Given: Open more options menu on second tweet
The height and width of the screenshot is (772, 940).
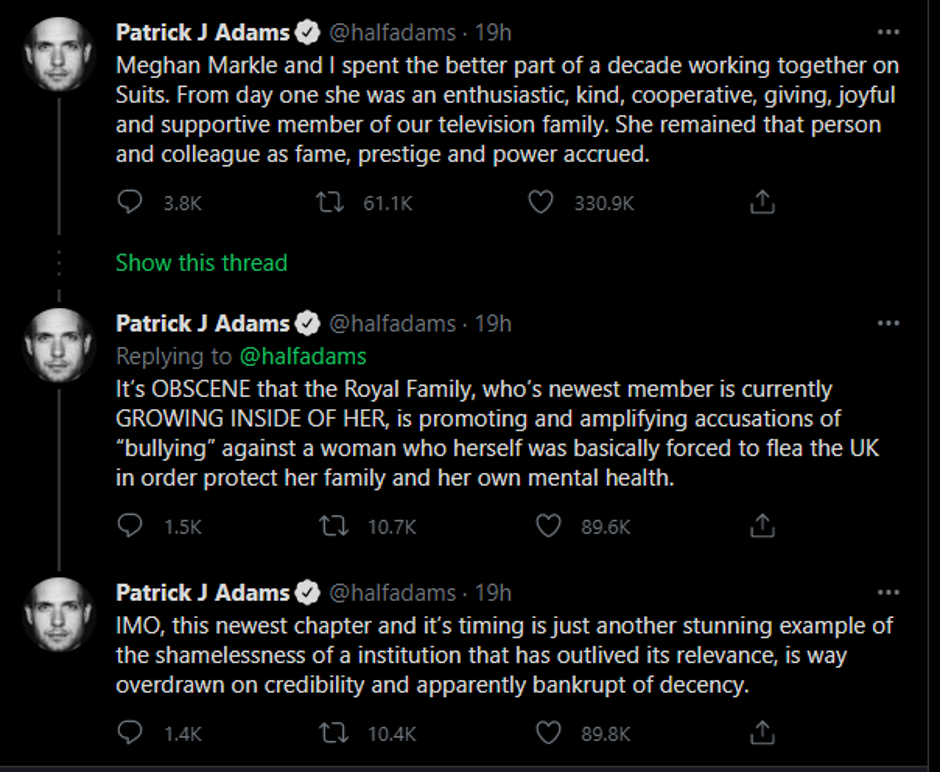Looking at the screenshot, I should (x=888, y=323).
